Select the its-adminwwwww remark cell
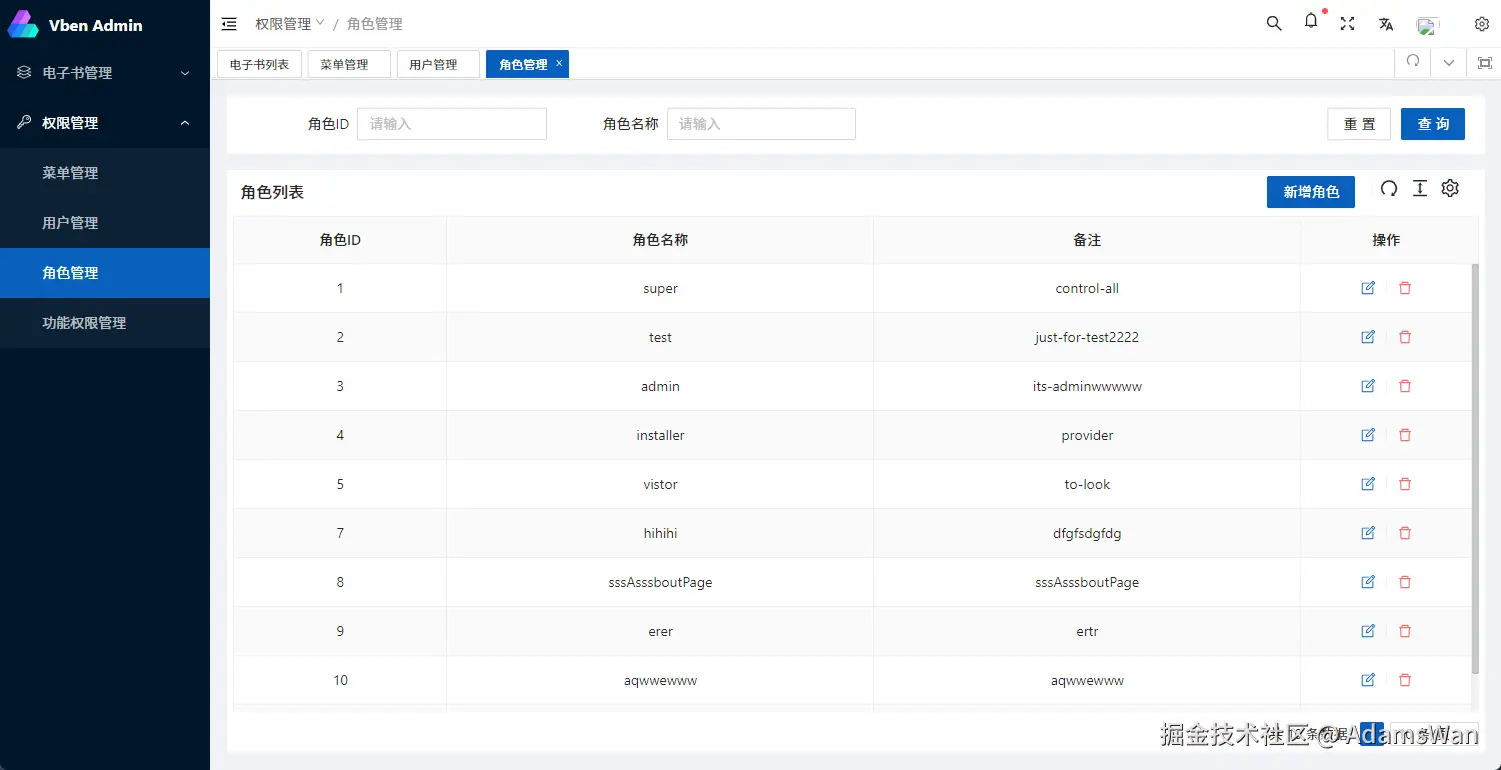The image size is (1501, 770). point(1087,386)
